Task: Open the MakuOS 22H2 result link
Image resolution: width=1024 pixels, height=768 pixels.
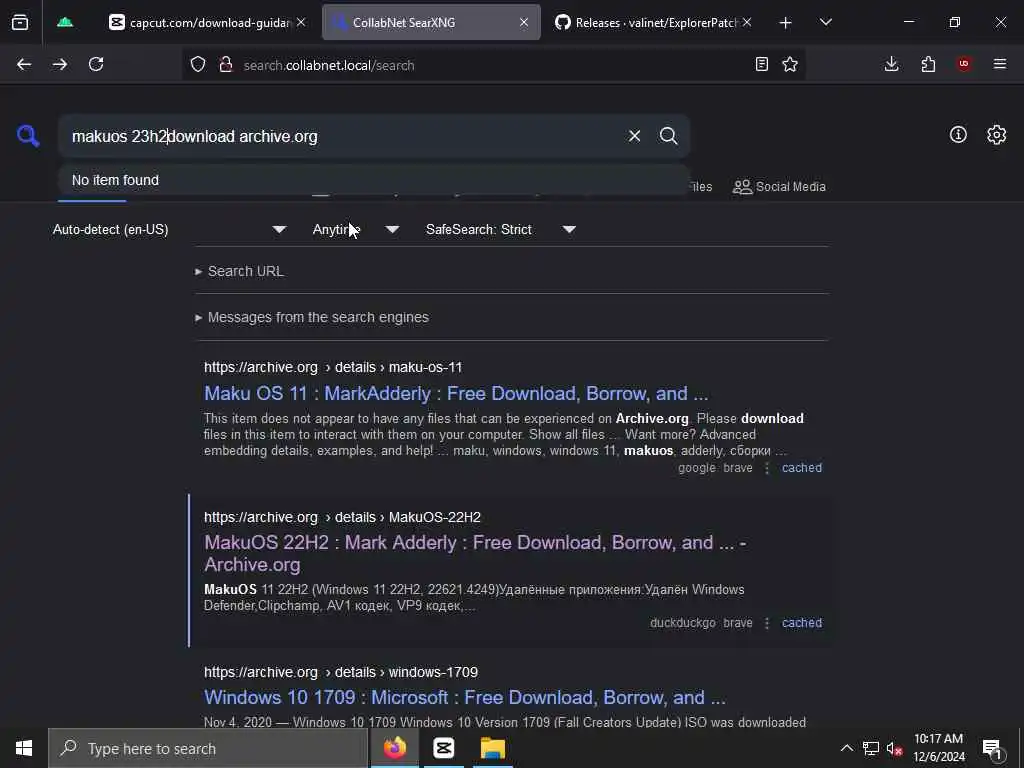Action: [x=475, y=553]
